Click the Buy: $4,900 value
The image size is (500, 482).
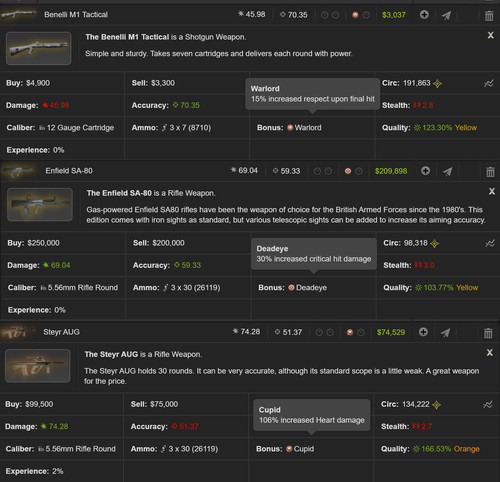[x=38, y=83]
